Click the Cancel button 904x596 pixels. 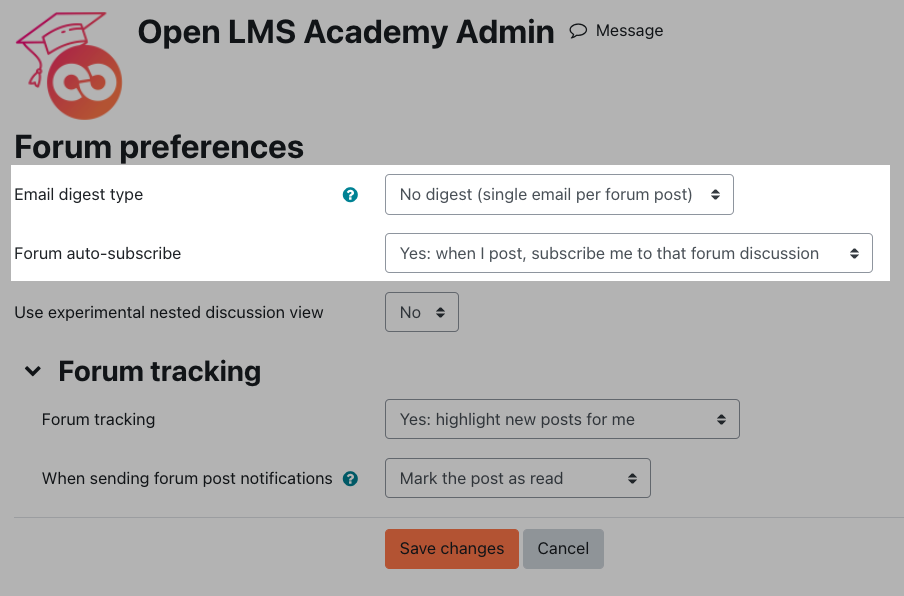click(x=563, y=549)
